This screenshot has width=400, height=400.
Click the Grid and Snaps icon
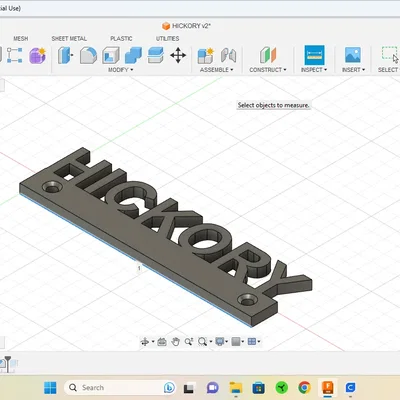pyautogui.click(x=236, y=342)
